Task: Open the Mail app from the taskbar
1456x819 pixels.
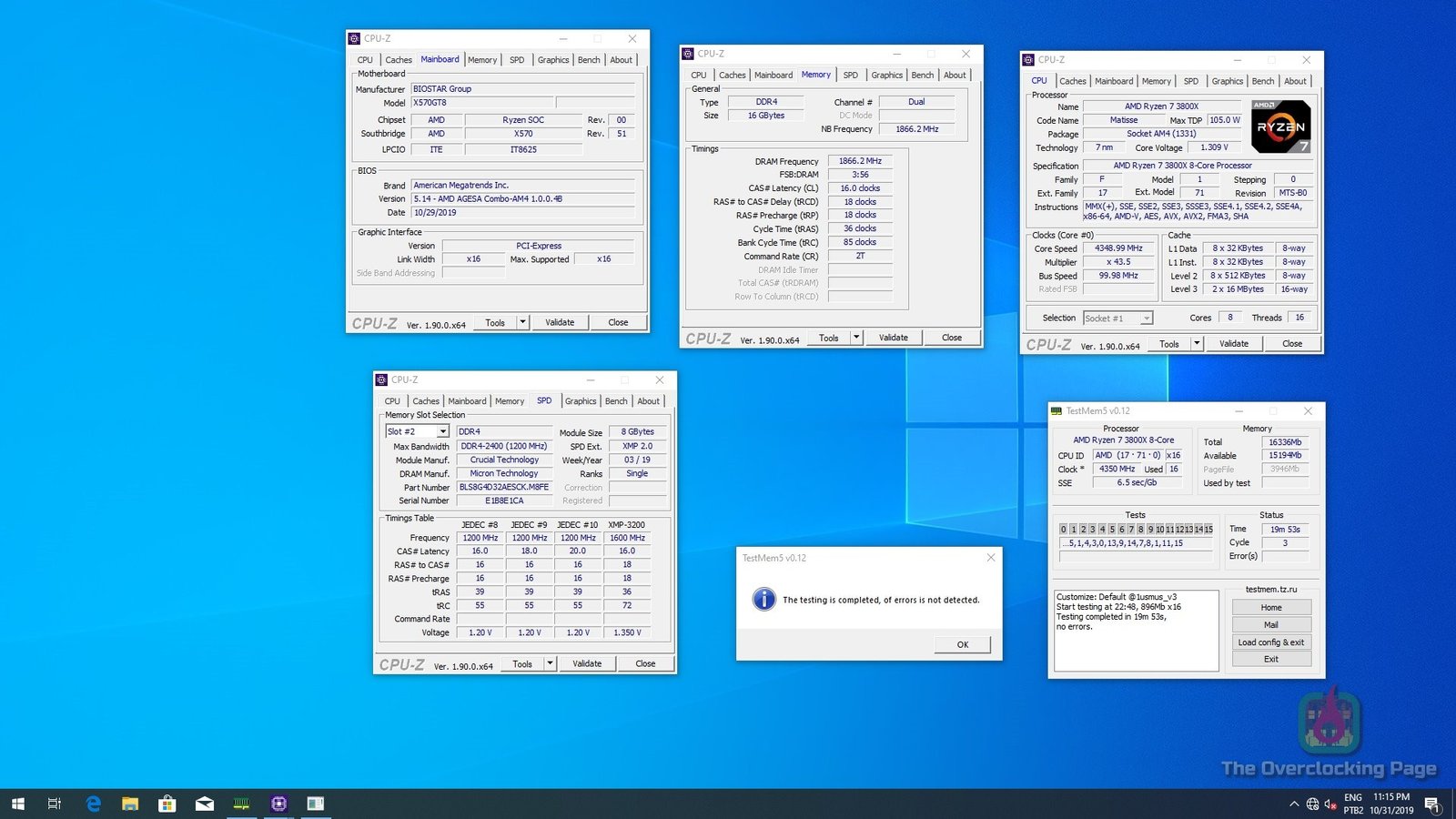Action: tap(205, 804)
